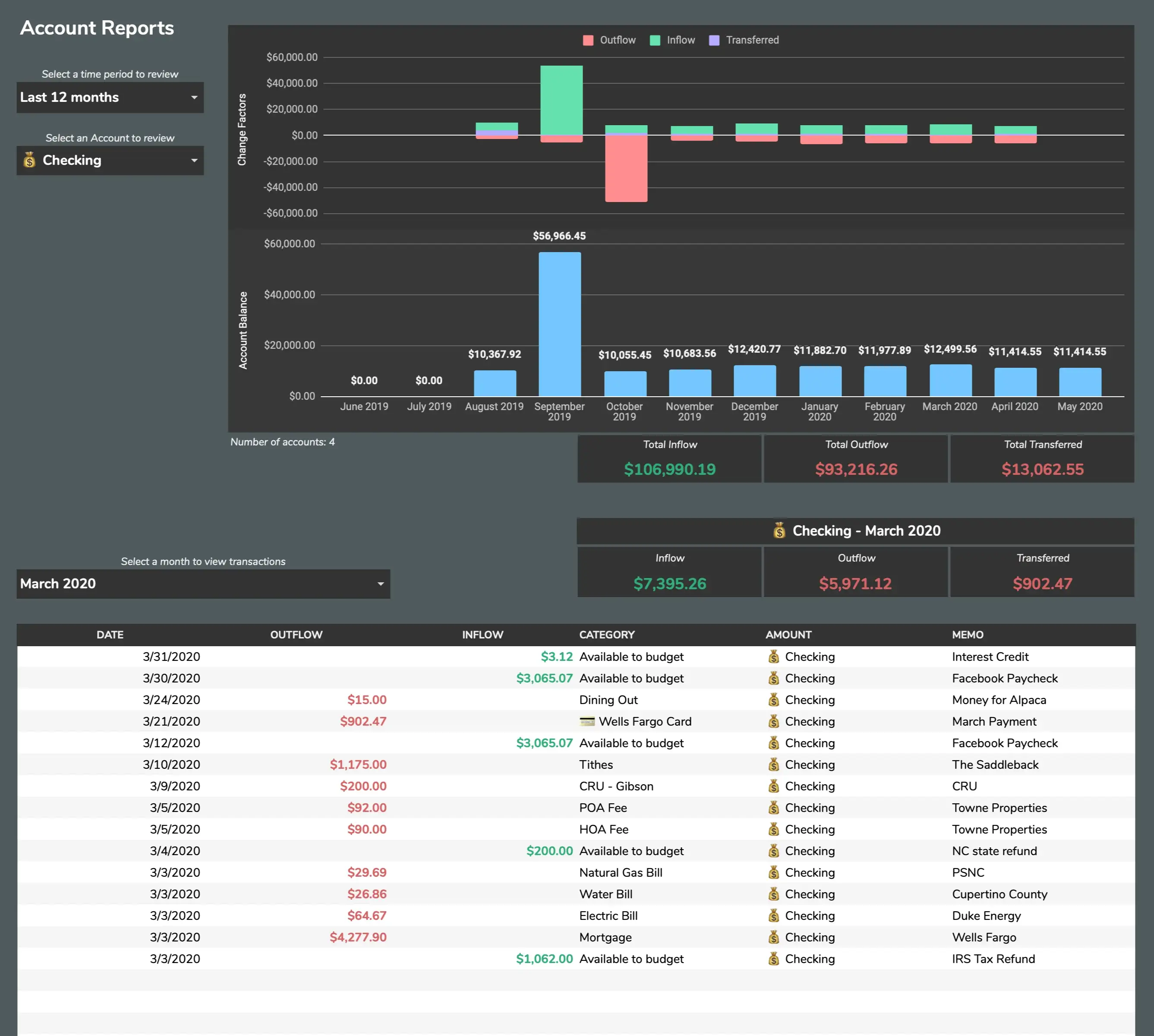Click the $200.00 NC state refund inflow
1154x1036 pixels.
point(549,851)
